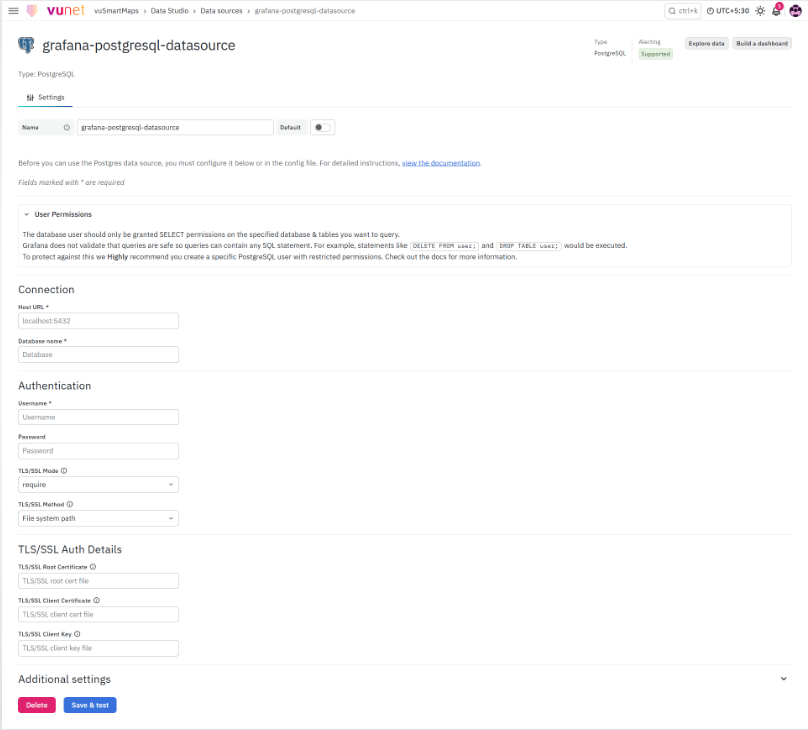
Task: Click the UTC+5:30 timezone indicator
Action: (728, 11)
